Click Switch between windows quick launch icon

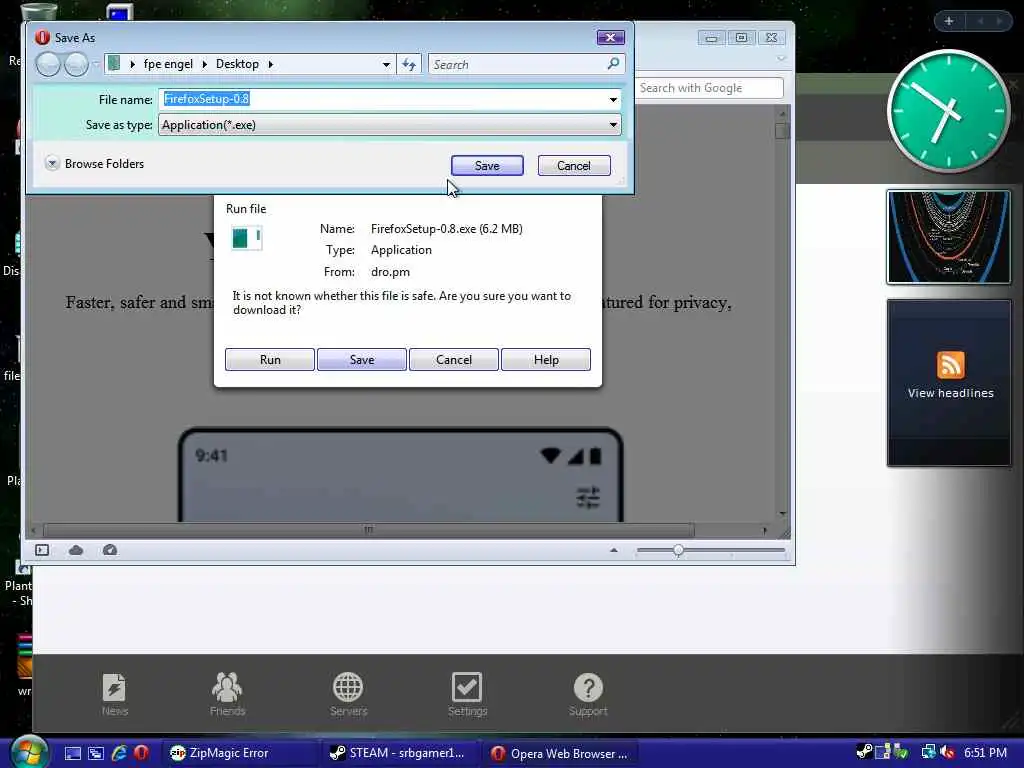coord(96,753)
